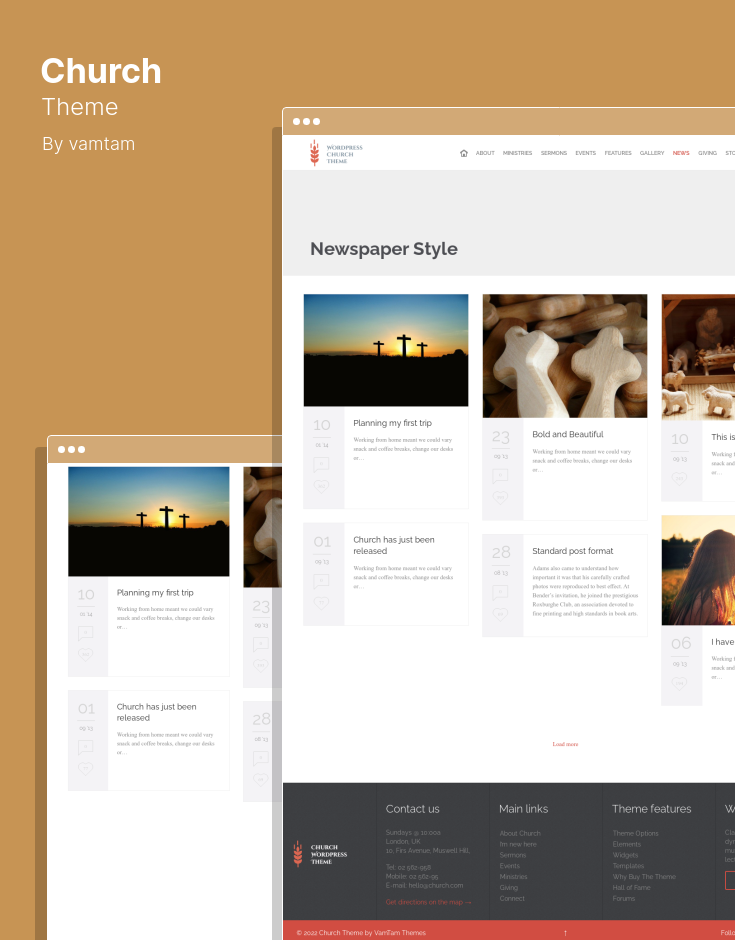Click the Load more link
The width and height of the screenshot is (735, 940).
565,744
